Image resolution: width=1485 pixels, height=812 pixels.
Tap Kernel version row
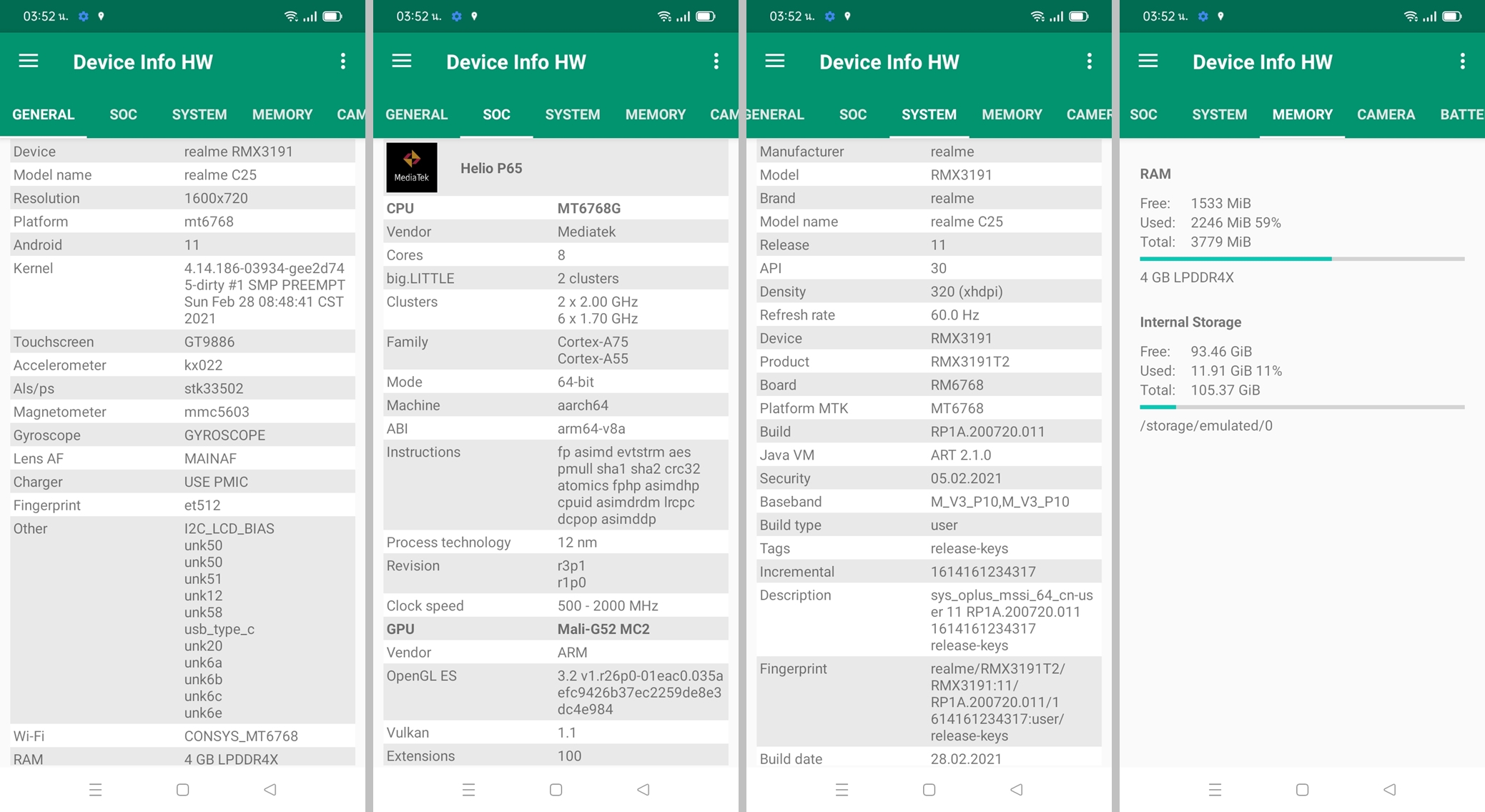[x=183, y=293]
